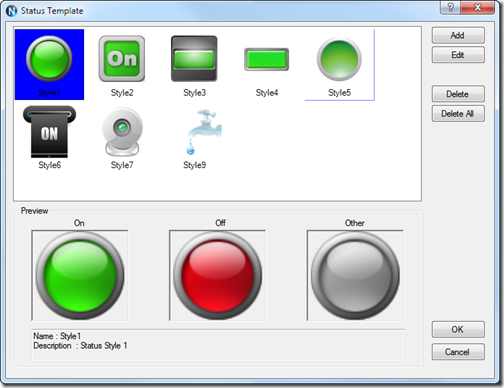Click the Style9 label text
This screenshot has width=504, height=388.
[x=194, y=165]
